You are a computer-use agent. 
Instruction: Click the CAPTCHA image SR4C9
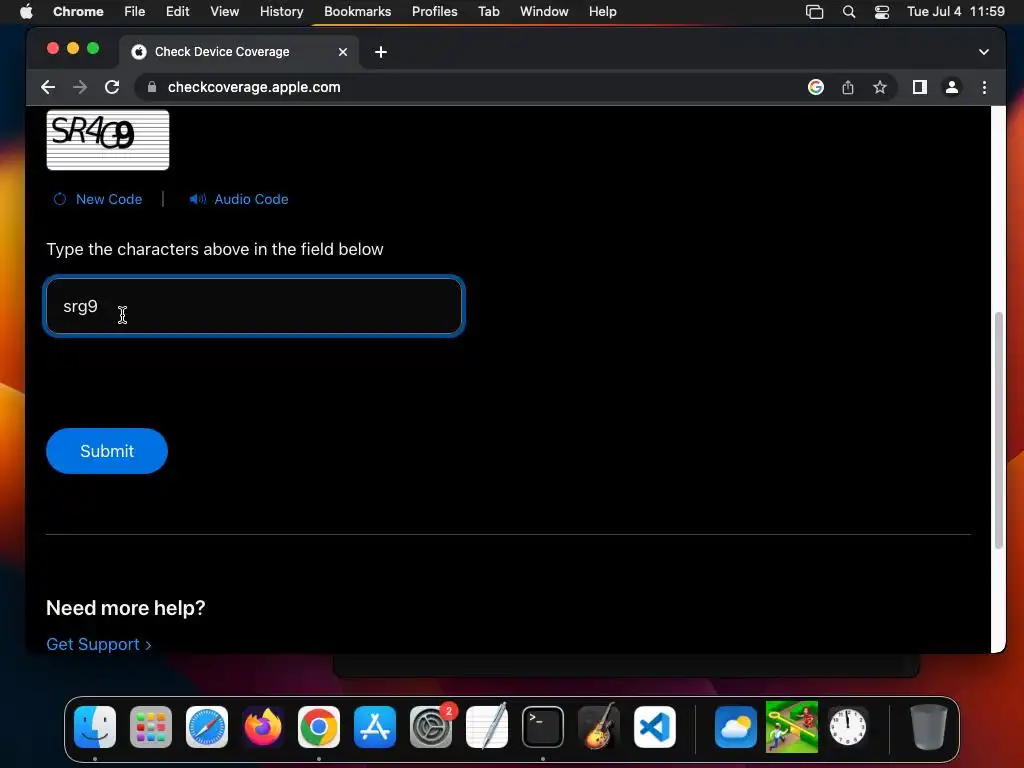click(x=108, y=140)
